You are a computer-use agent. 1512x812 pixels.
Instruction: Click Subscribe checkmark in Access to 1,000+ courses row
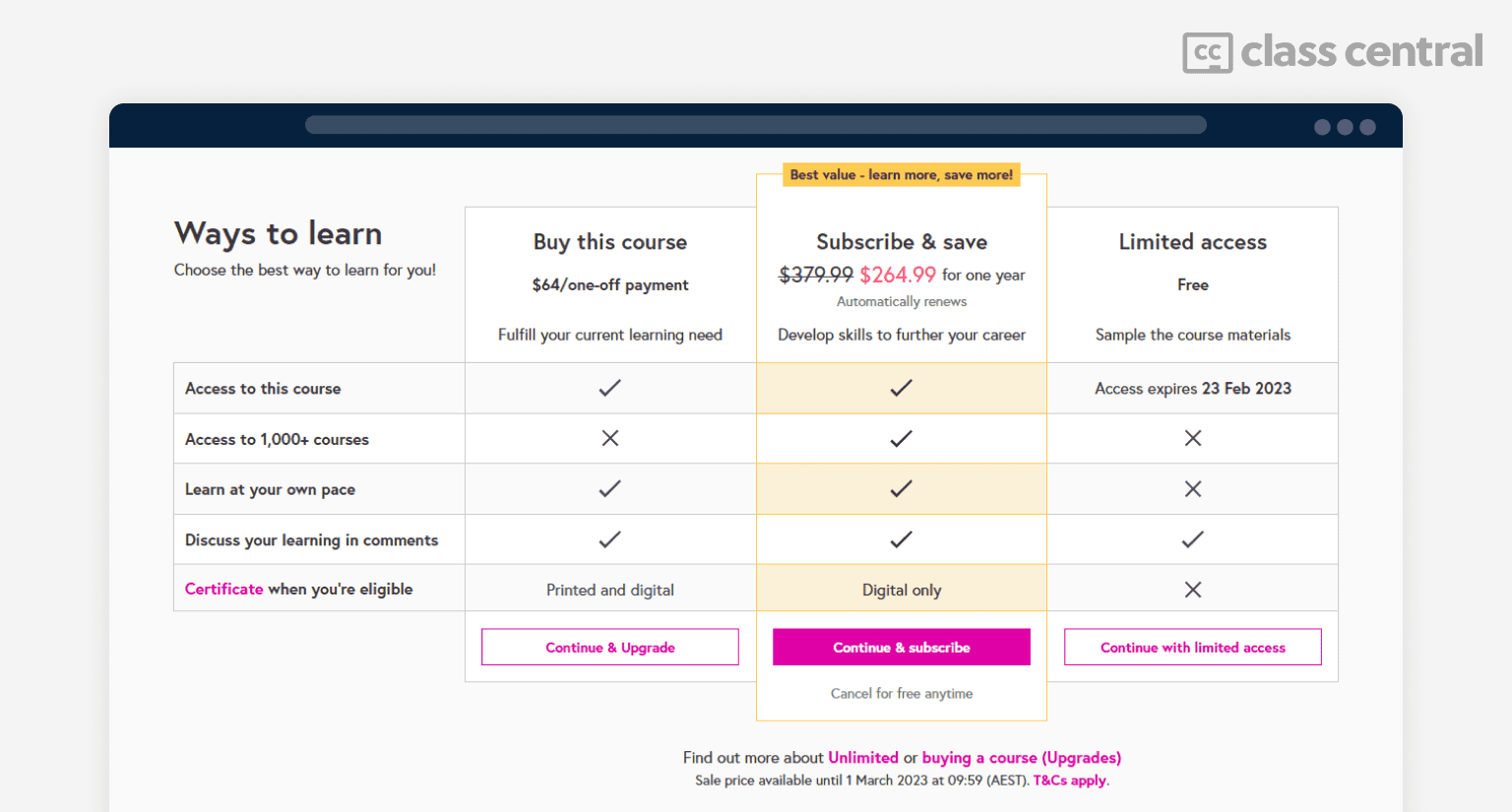tap(901, 438)
